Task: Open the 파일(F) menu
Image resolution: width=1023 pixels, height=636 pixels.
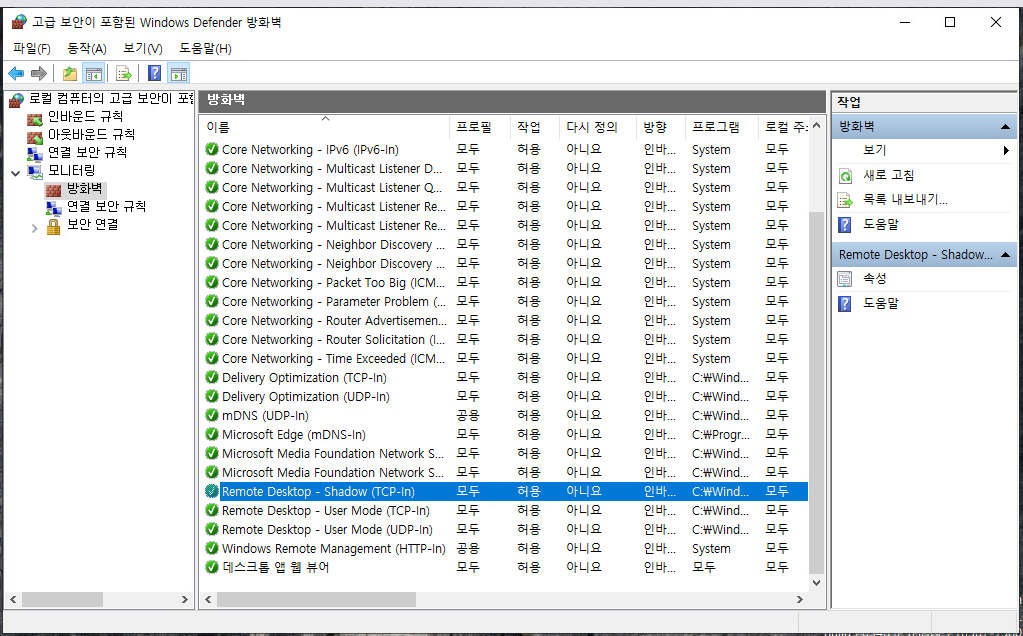Action: pos(31,48)
